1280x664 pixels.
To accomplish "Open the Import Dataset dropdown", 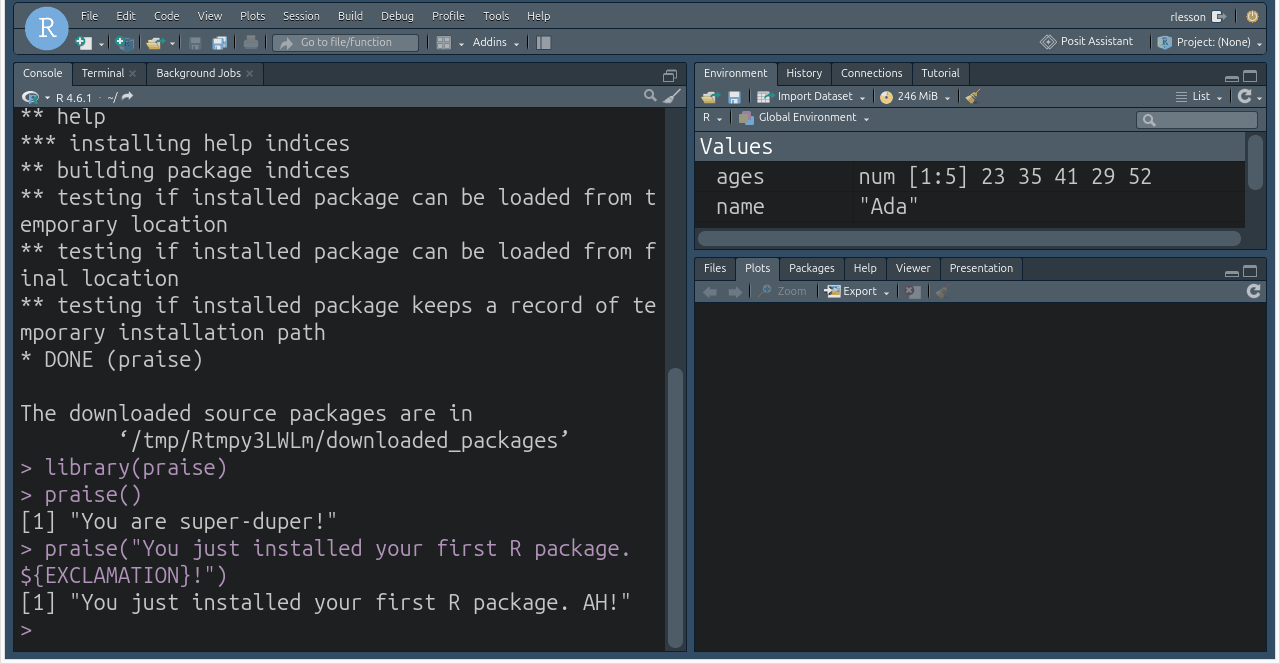I will pyautogui.click(x=811, y=97).
